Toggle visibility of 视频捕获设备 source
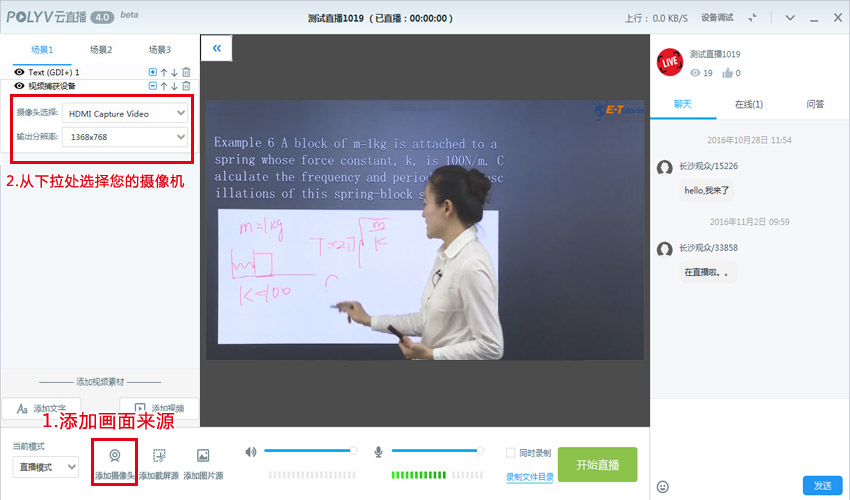Image resolution: width=850 pixels, height=500 pixels. [19, 86]
